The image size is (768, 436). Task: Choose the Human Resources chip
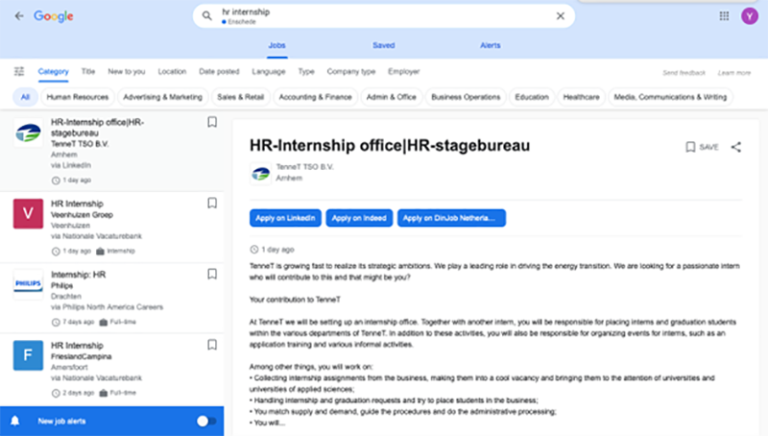pos(77,97)
